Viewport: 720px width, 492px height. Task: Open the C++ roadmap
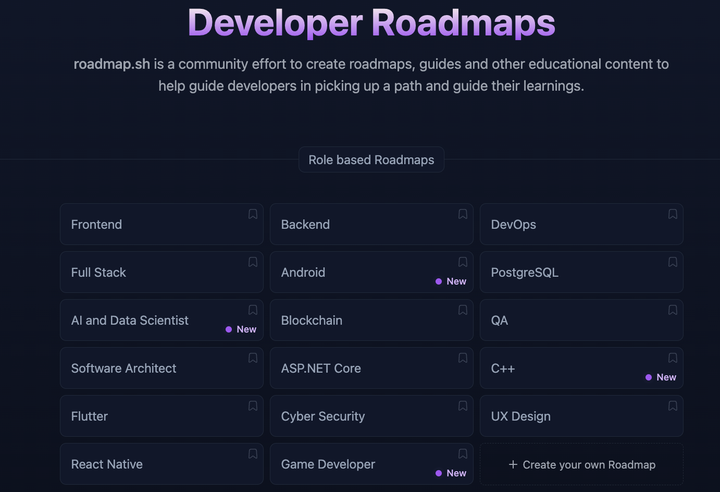(x=581, y=368)
